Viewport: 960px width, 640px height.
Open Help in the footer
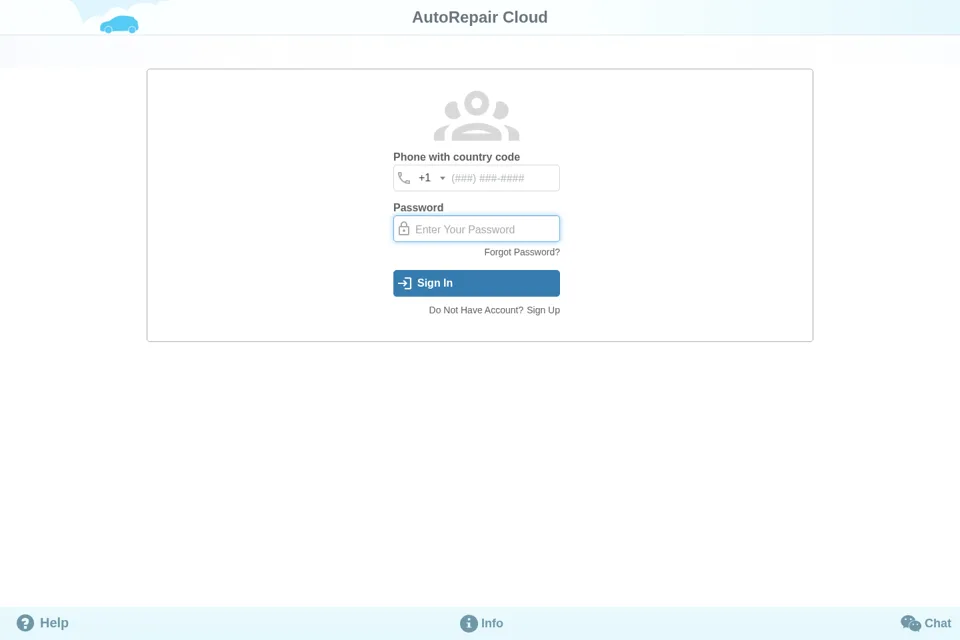pyautogui.click(x=42, y=623)
